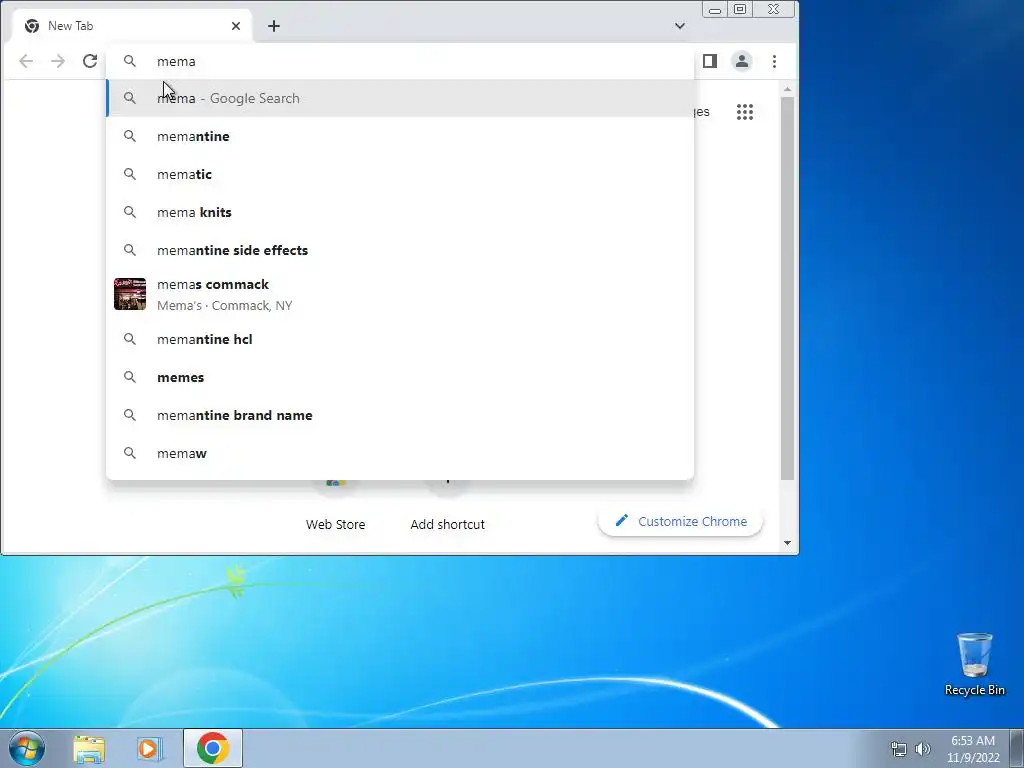The height and width of the screenshot is (768, 1024).
Task: Choose 'mema - Google Search' suggestion
Action: click(x=400, y=98)
